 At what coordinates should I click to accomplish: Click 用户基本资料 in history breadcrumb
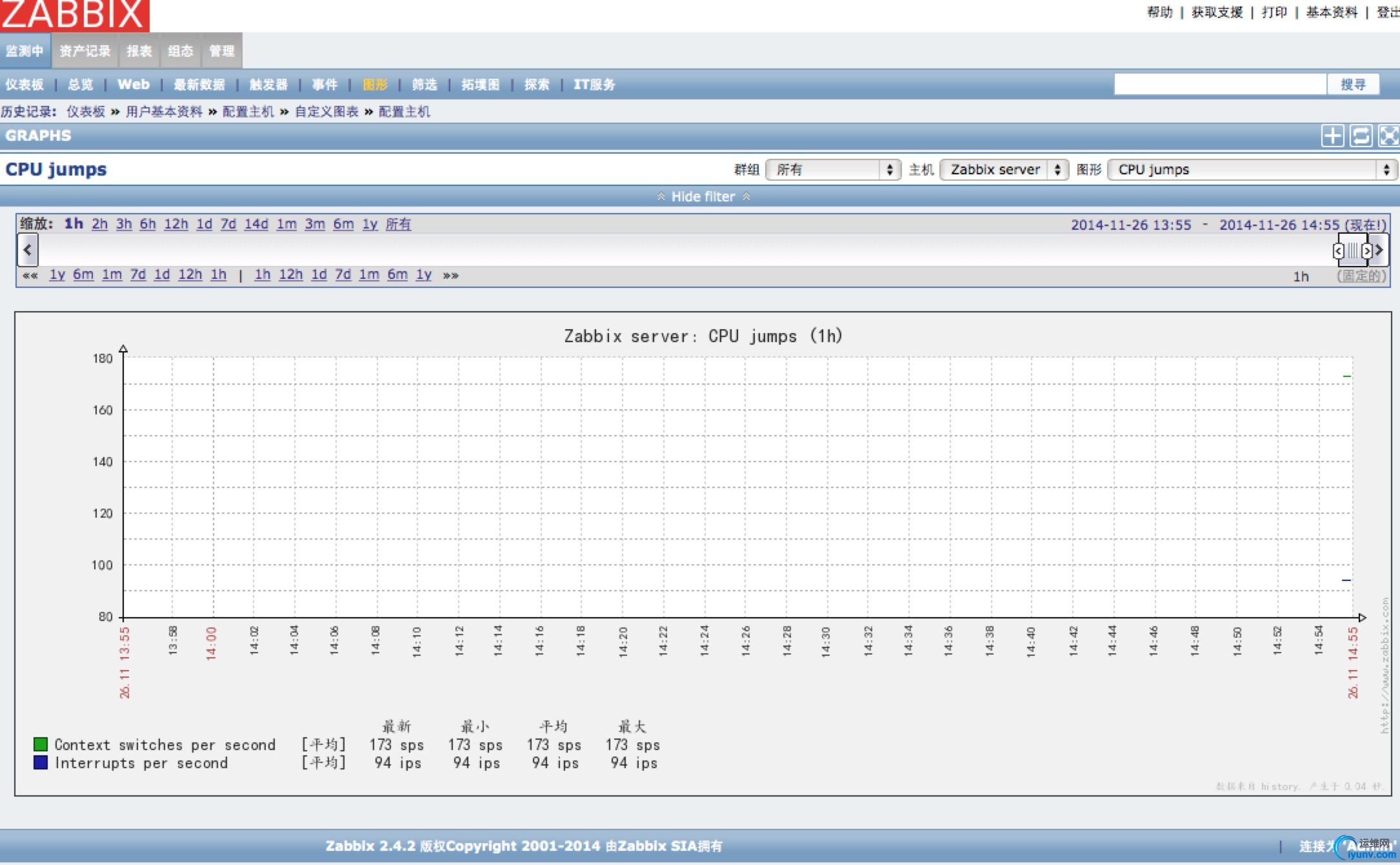164,112
